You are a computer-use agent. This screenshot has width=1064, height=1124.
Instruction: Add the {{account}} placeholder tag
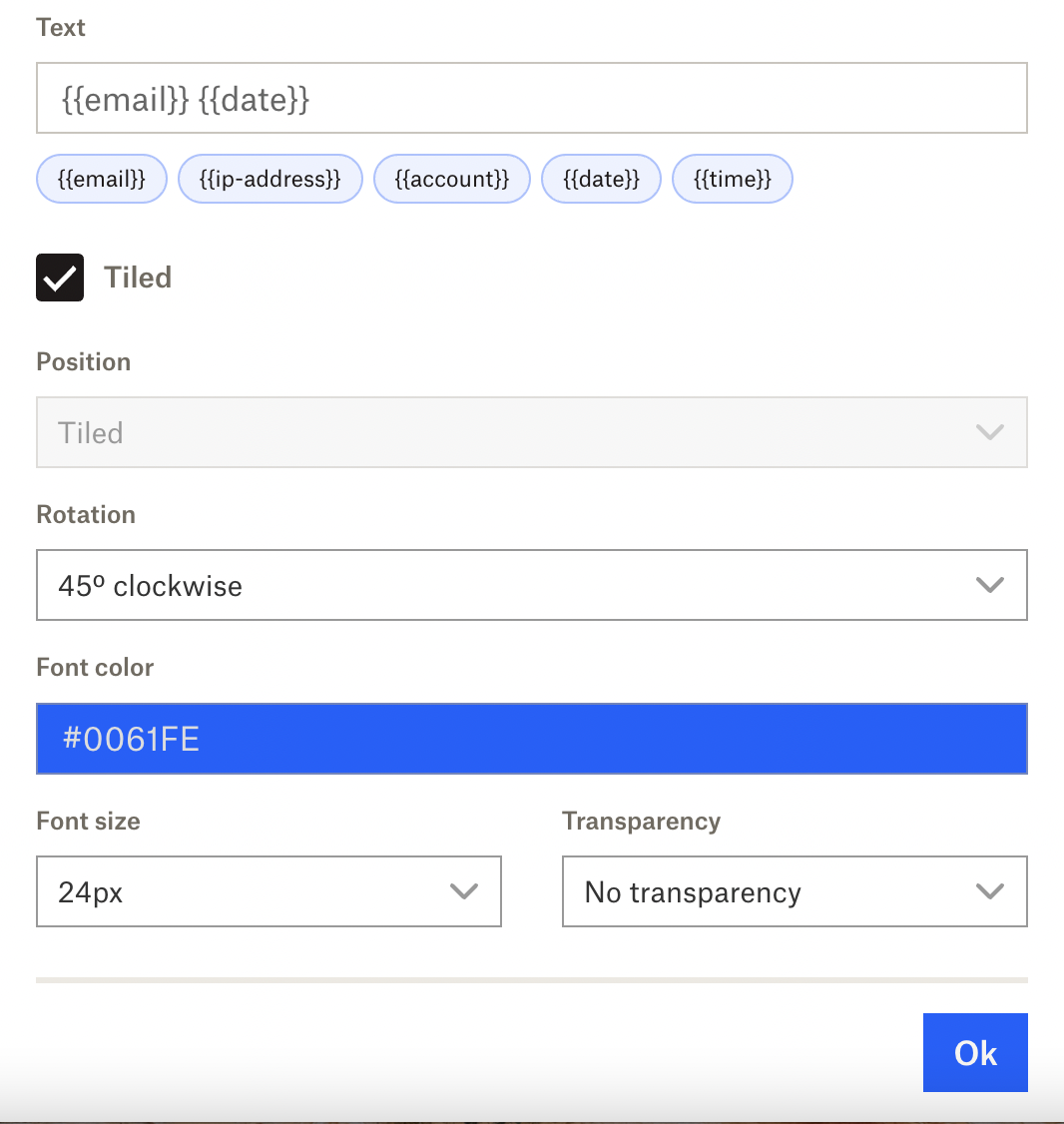tap(452, 179)
